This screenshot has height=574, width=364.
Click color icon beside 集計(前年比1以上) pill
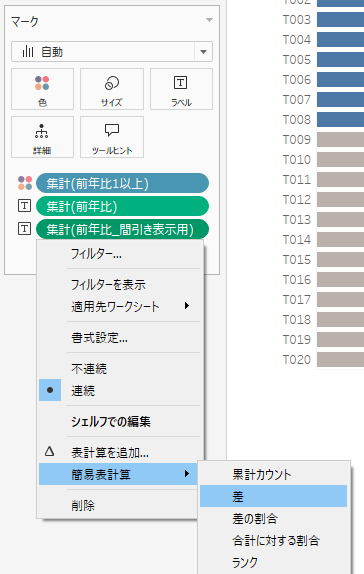(25, 183)
